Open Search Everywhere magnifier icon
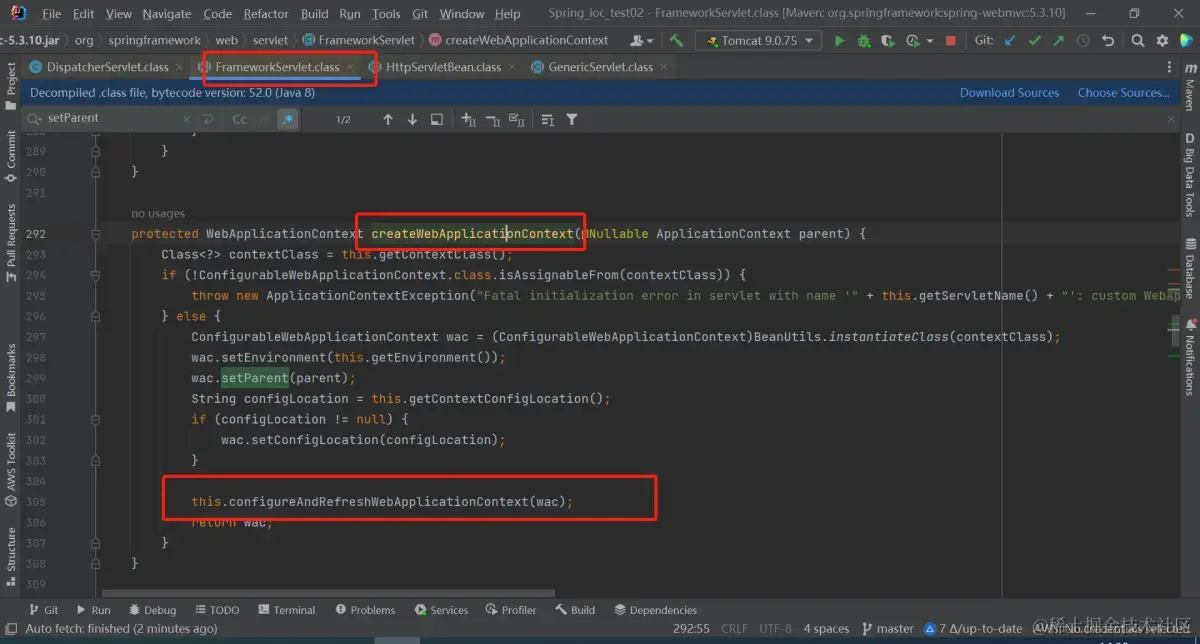 click(x=1138, y=41)
